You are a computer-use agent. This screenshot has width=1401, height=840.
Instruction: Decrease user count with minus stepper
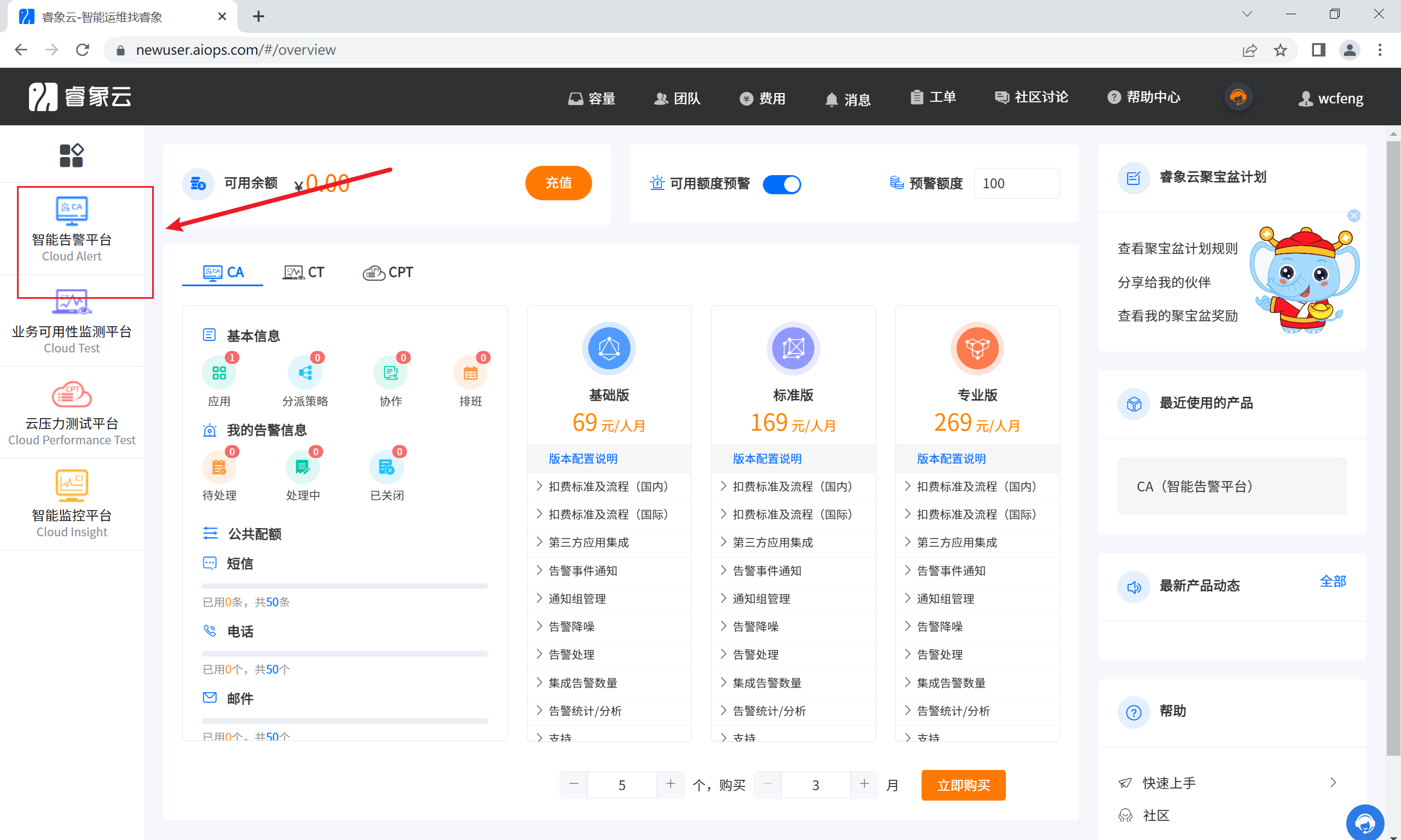pyautogui.click(x=574, y=785)
